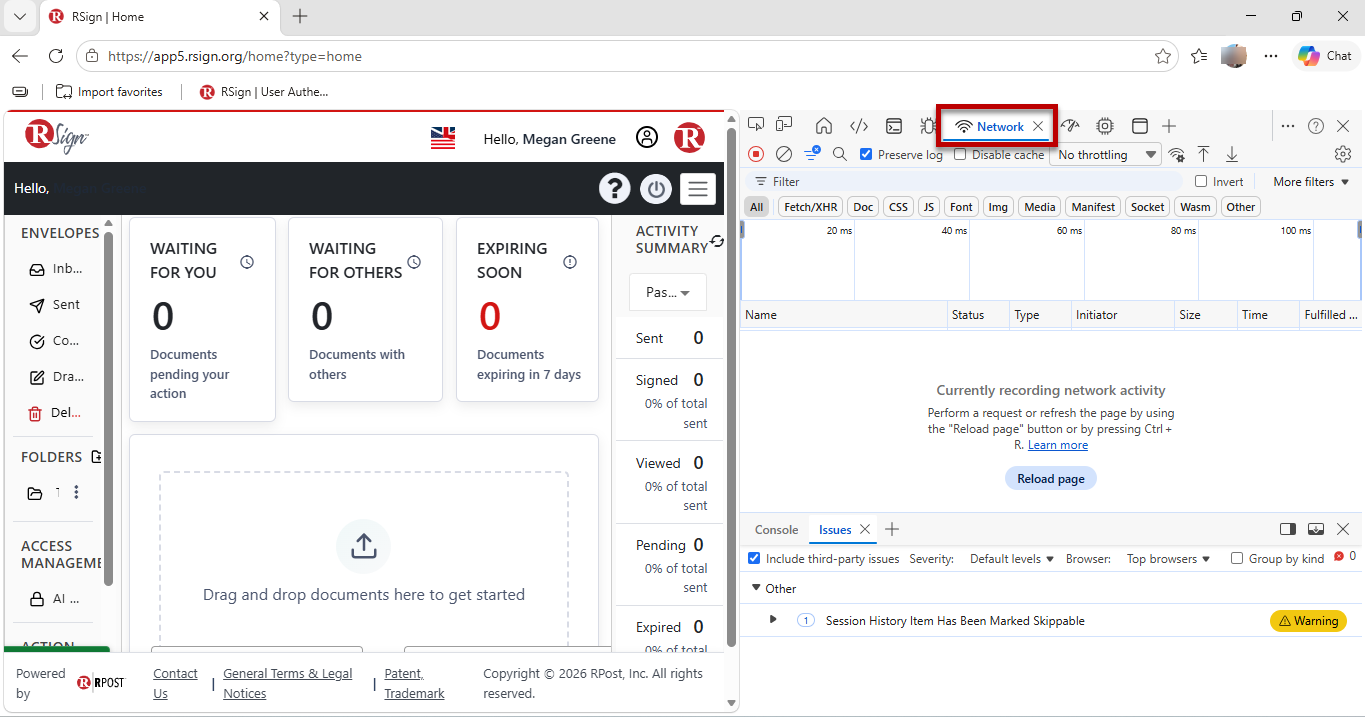Refresh the Activity Summary
Viewport: 1365px width, 717px height.
(x=716, y=241)
